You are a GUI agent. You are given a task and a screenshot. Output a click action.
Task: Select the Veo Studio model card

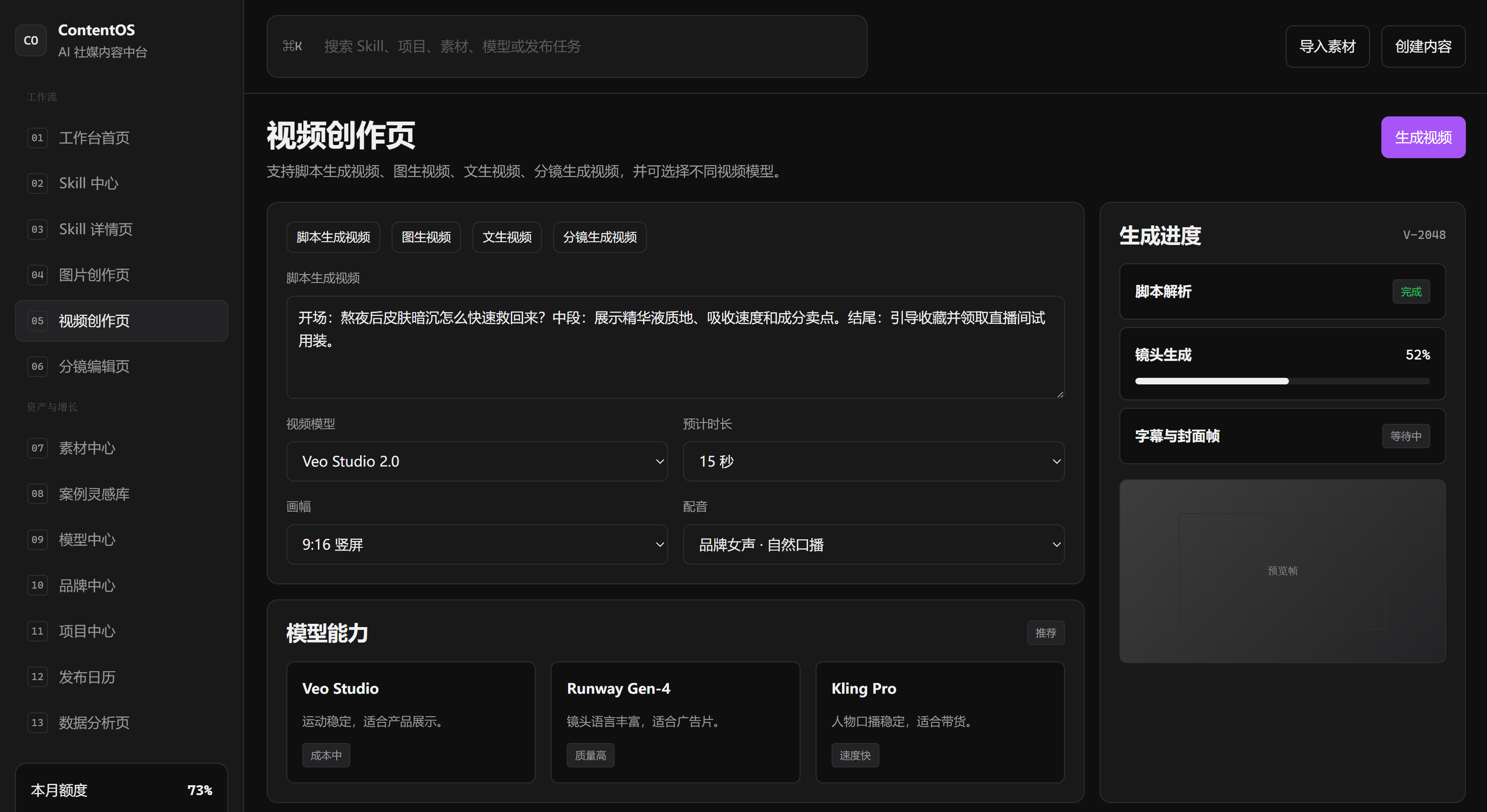(x=410, y=722)
